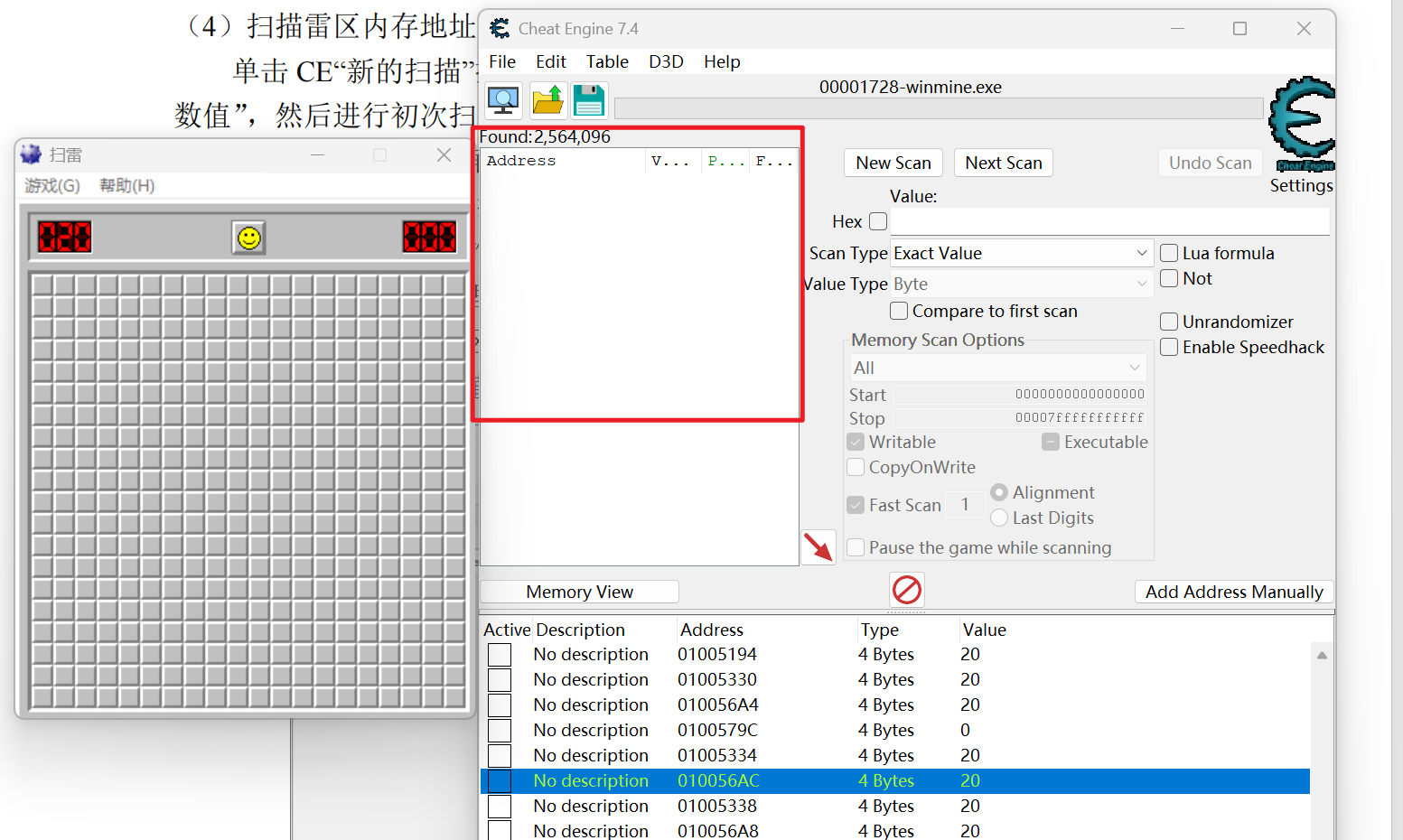1403x840 pixels.
Task: Enable Pause the game while scanning
Action: coord(856,547)
